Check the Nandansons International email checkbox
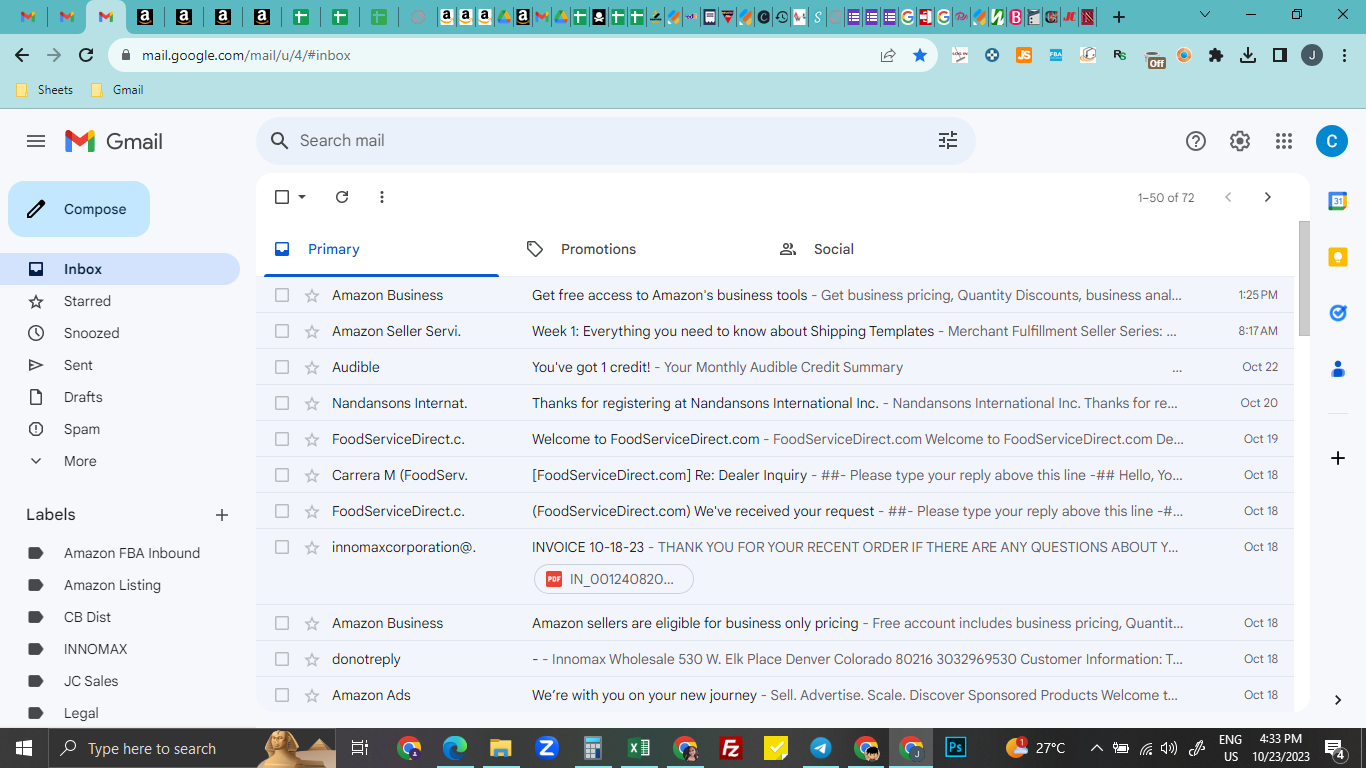1366x768 pixels. (282, 403)
